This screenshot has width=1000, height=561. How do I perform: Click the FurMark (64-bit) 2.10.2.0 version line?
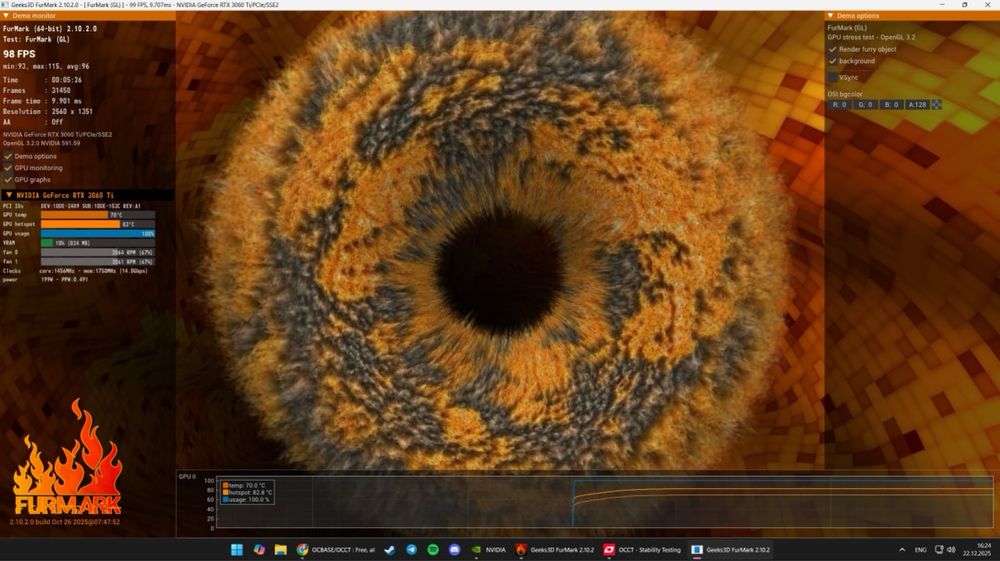tap(50, 29)
